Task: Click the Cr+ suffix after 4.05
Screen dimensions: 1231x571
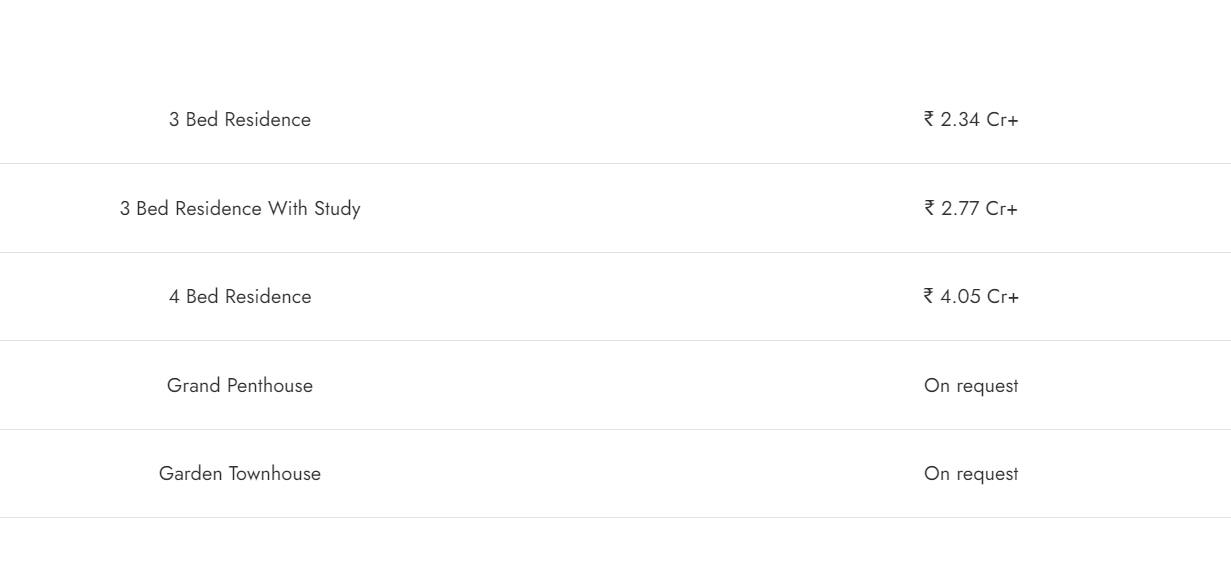Action: pos(1003,296)
